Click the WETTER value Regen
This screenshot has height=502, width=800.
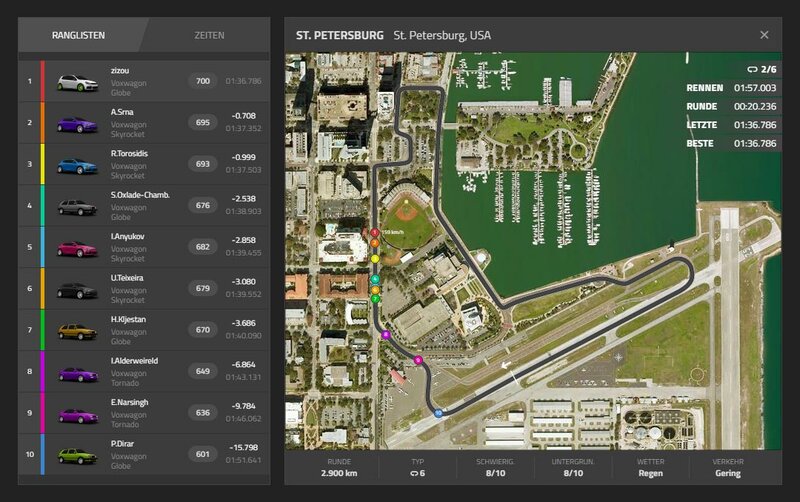pyautogui.click(x=651, y=473)
